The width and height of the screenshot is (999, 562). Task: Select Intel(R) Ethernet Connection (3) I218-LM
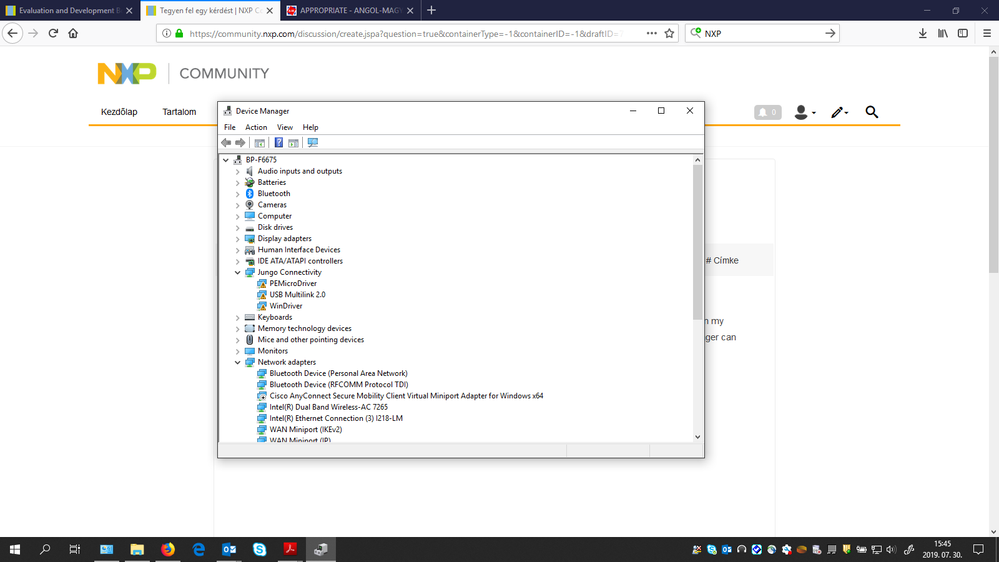(x=336, y=418)
